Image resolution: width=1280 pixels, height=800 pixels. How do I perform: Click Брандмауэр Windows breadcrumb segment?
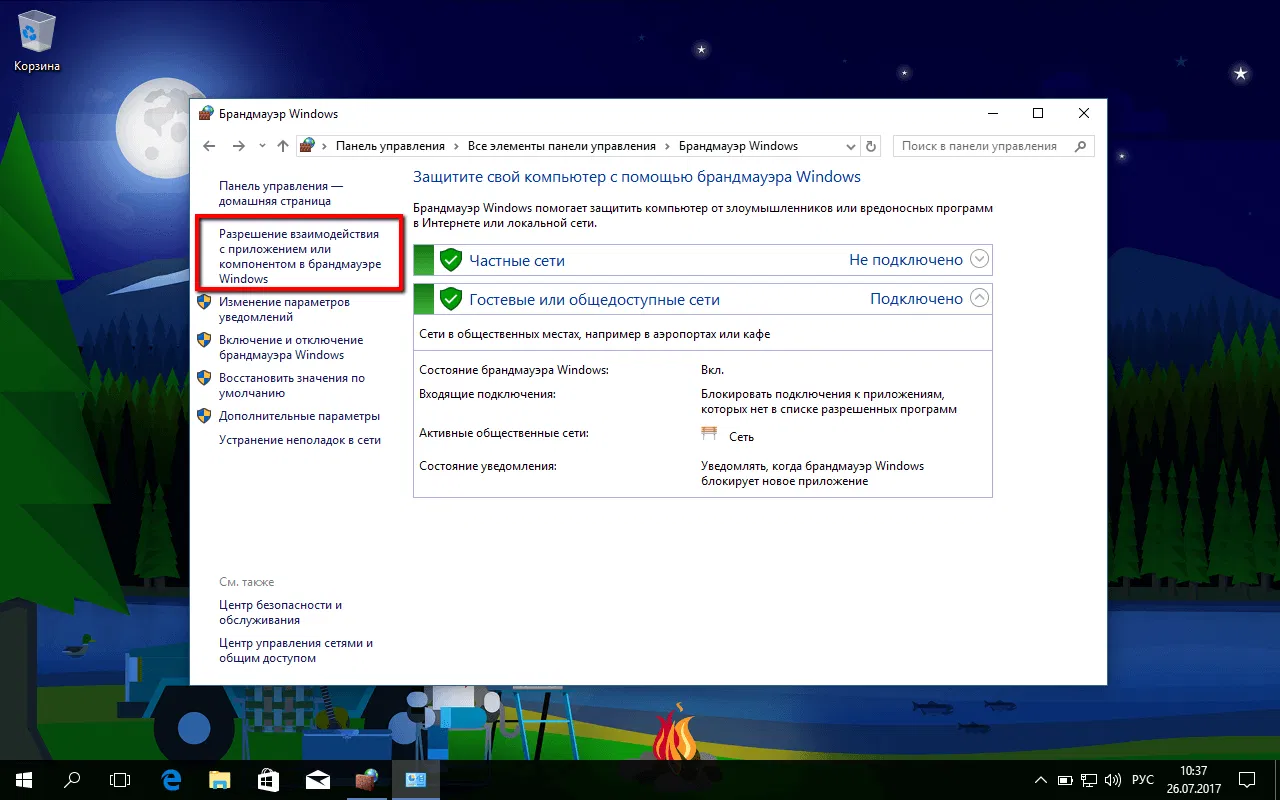coord(738,146)
